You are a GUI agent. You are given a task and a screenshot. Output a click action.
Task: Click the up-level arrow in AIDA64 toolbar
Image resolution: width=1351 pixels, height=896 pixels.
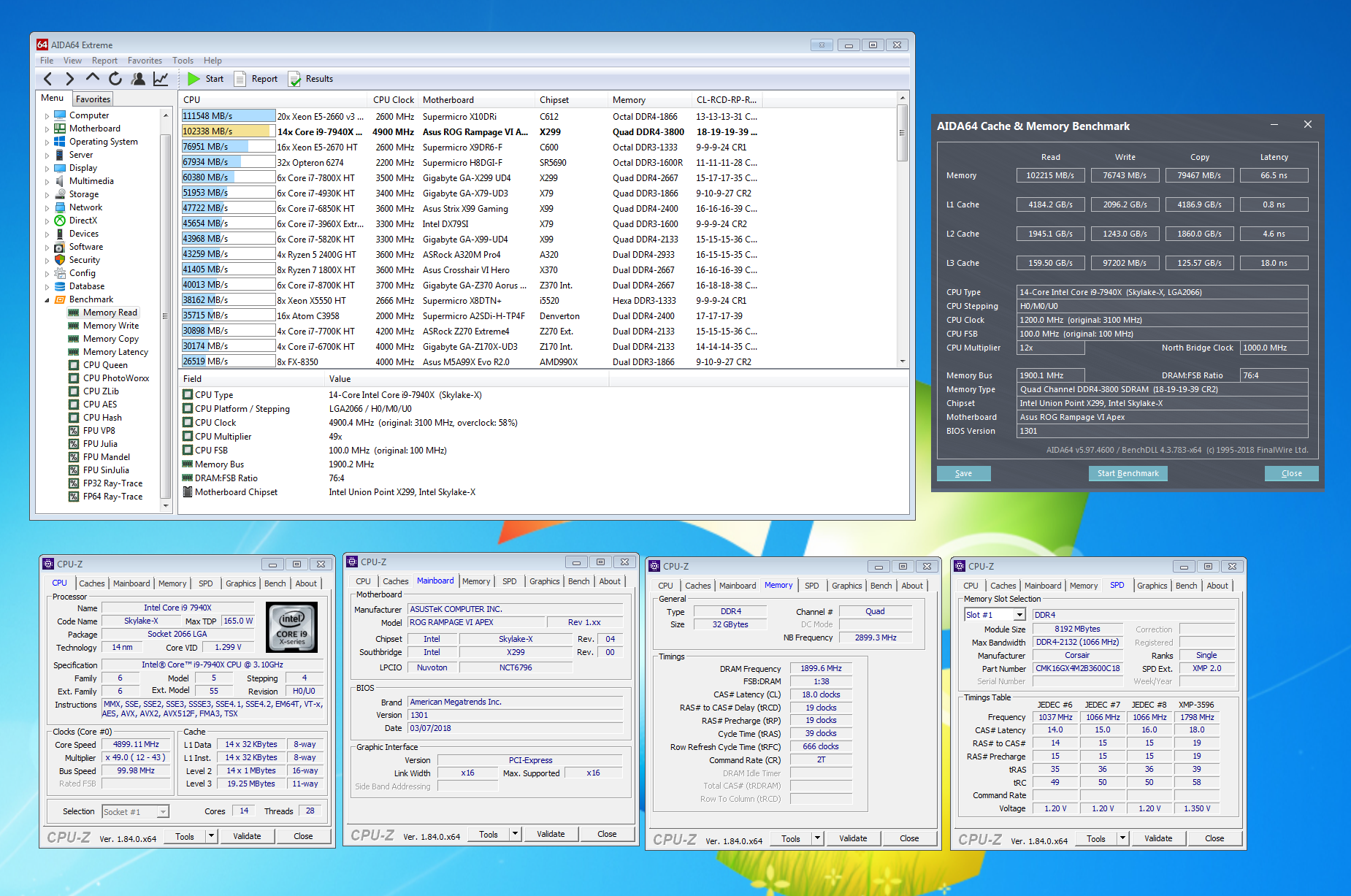(x=93, y=78)
